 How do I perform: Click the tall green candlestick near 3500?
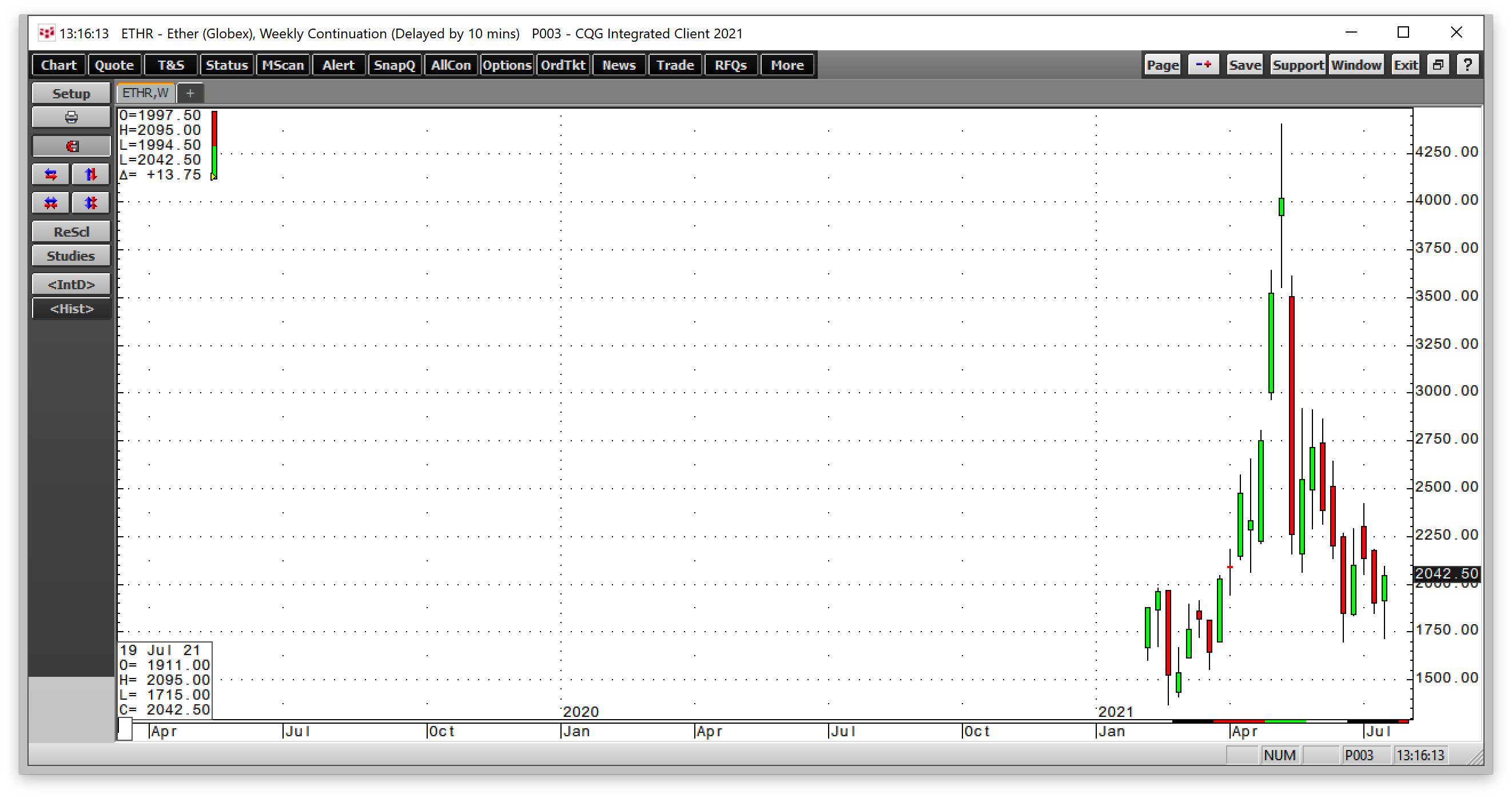[1271, 342]
